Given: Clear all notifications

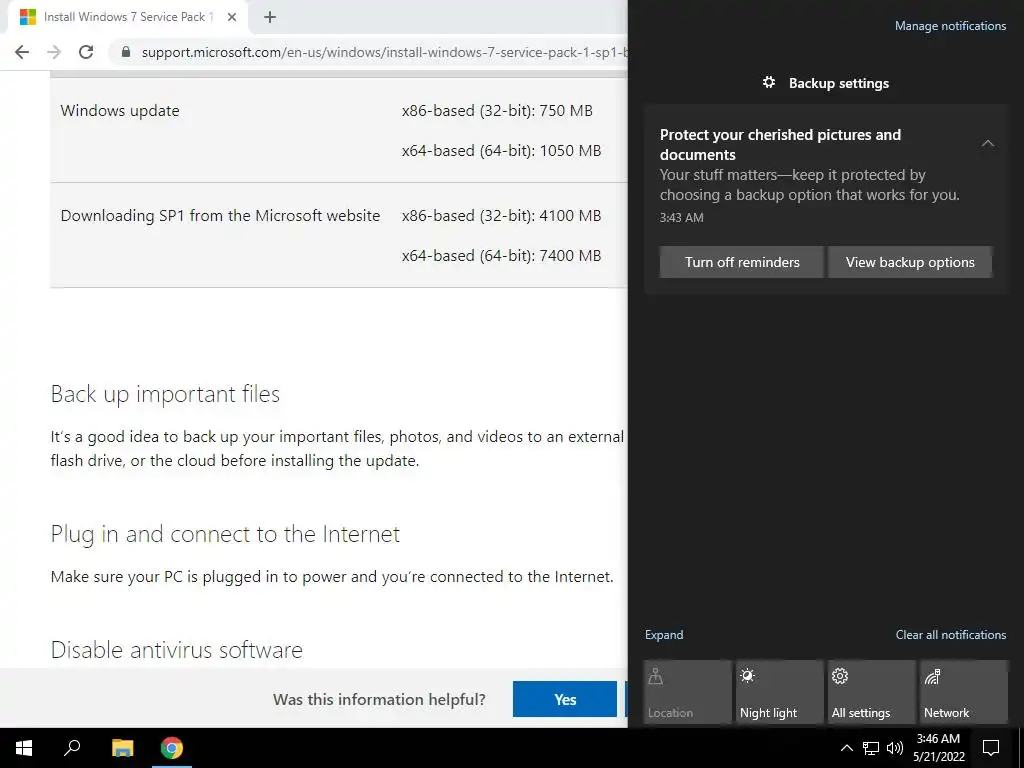Looking at the screenshot, I should click(x=950, y=635).
